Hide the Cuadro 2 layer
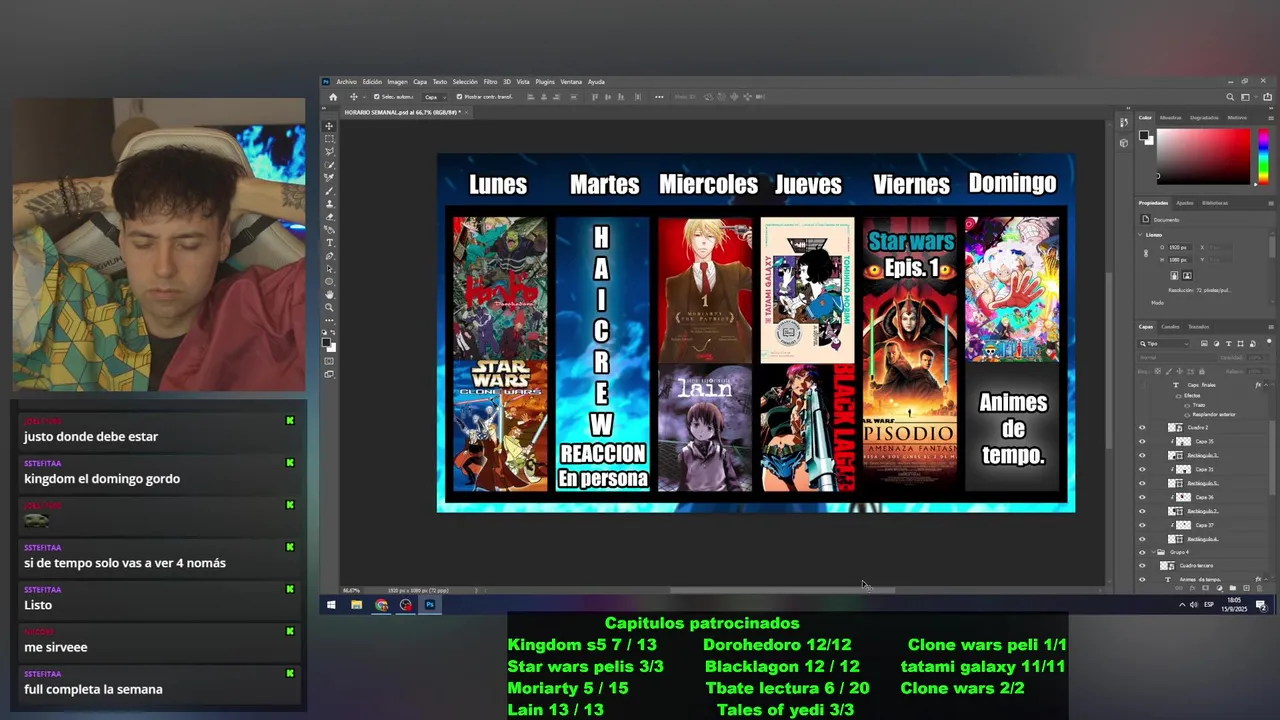Image resolution: width=1280 pixels, height=720 pixels. tap(1142, 427)
